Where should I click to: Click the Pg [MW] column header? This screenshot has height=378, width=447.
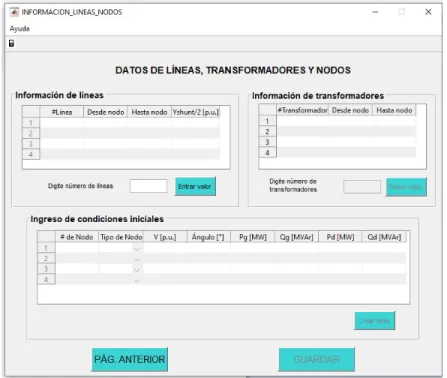point(253,237)
